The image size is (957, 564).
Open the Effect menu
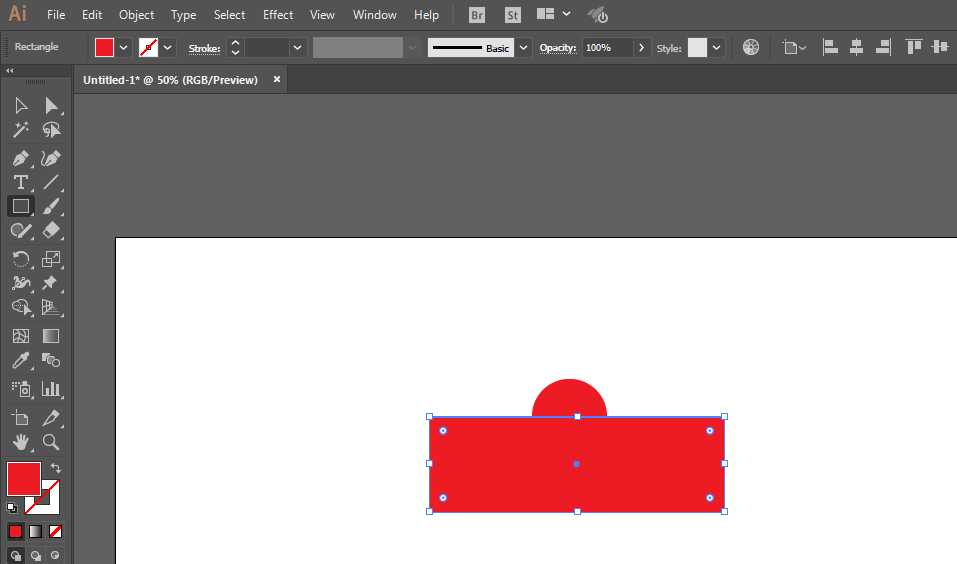[x=278, y=15]
